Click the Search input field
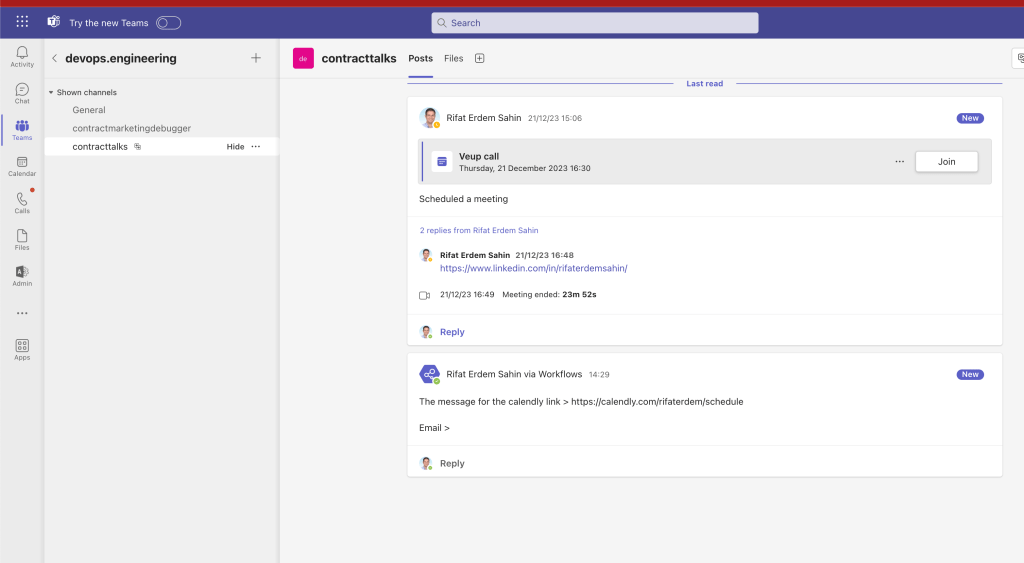The width and height of the screenshot is (1024, 563). pos(594,23)
